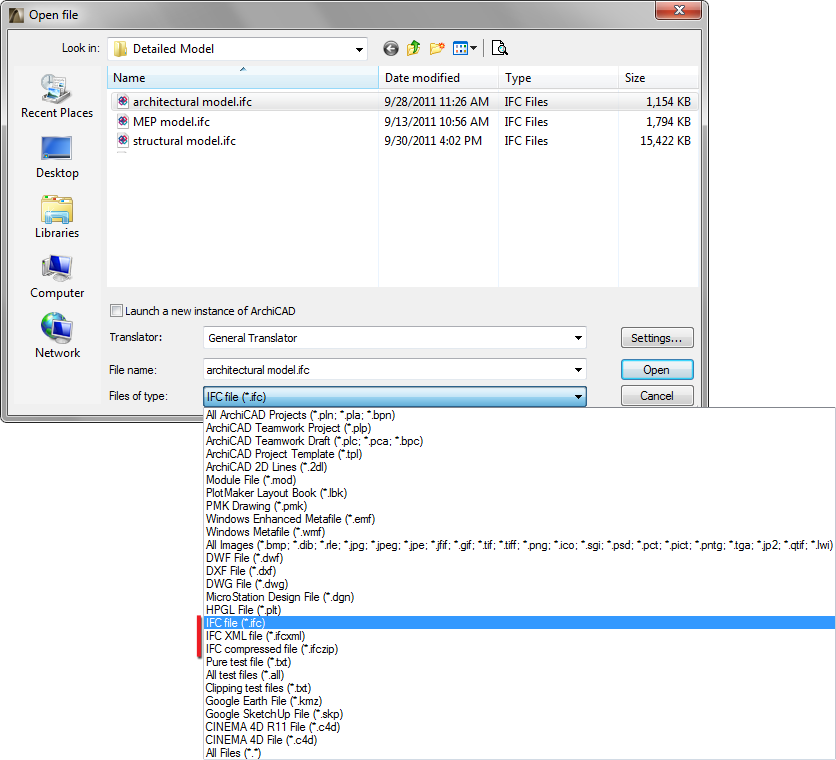
Task: Open the 'Look in' folder dropdown
Action: pyautogui.click(x=357, y=48)
